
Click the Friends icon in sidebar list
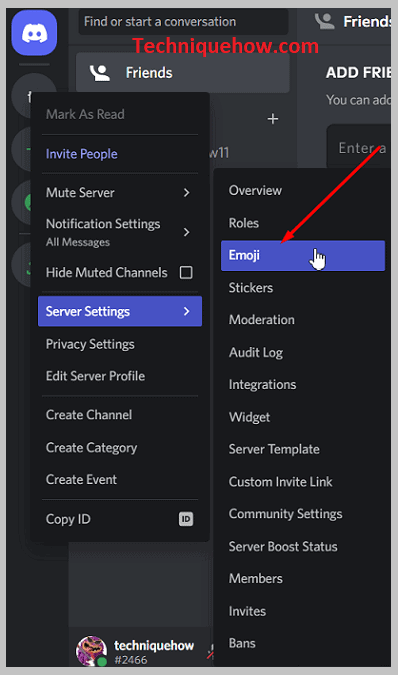tap(99, 73)
